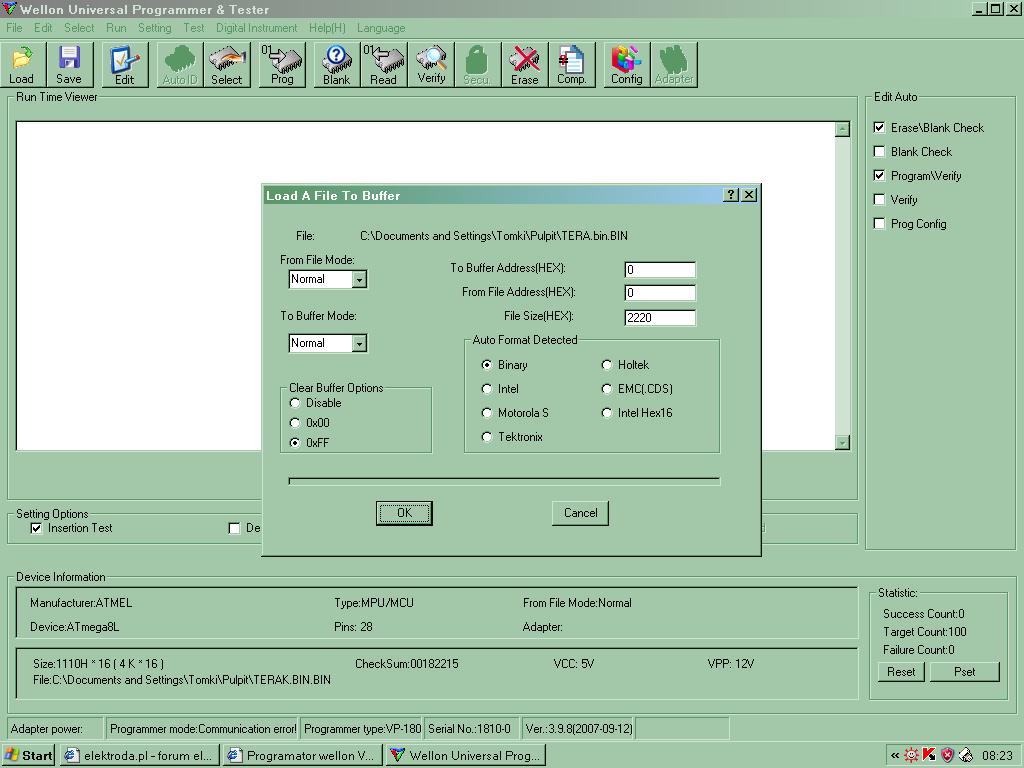Click the Reset statistic button

click(901, 671)
